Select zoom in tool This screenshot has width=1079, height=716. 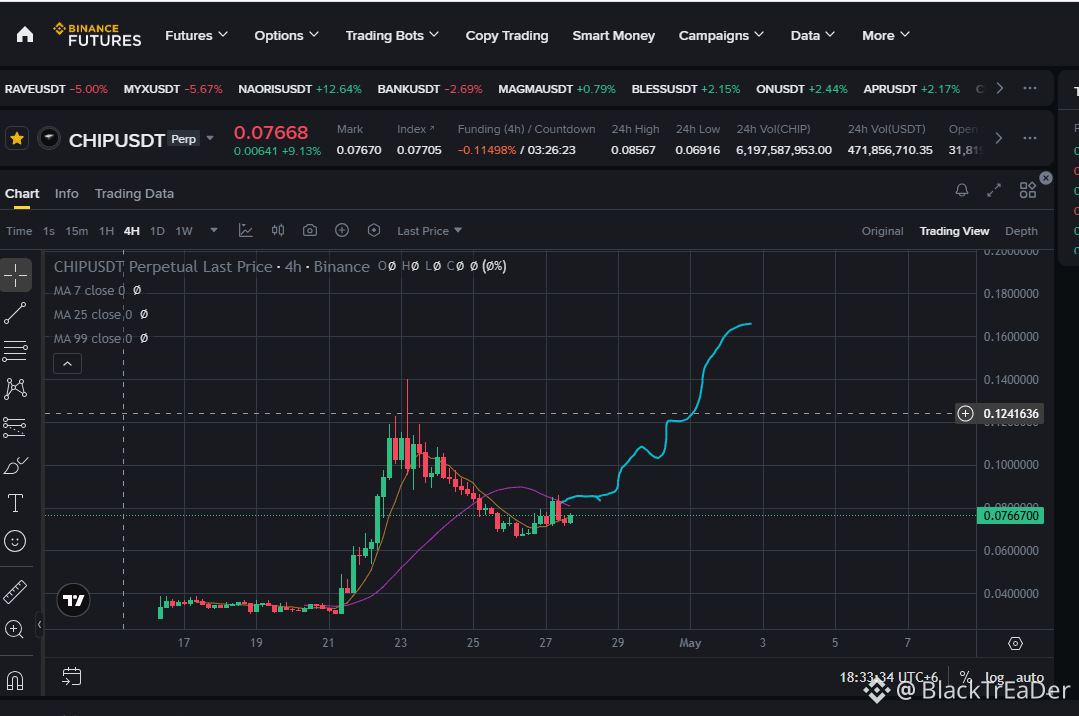point(14,629)
